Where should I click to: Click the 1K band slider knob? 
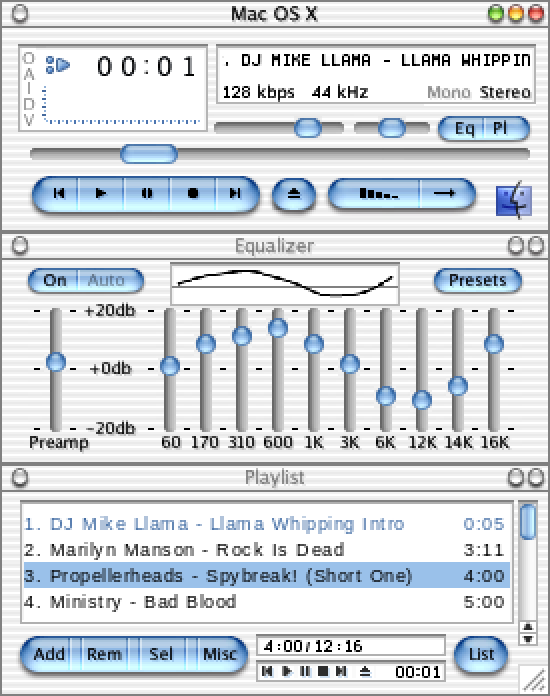click(314, 344)
